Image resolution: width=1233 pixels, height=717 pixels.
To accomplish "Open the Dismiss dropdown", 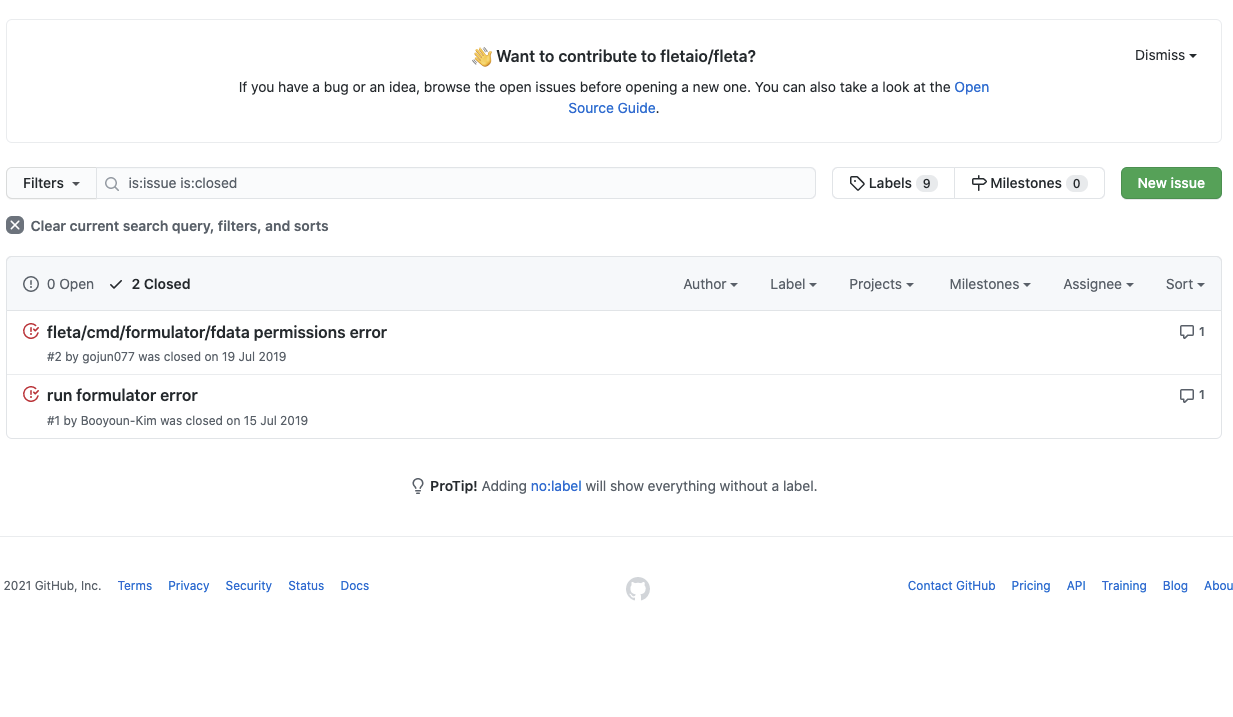I will point(1166,55).
